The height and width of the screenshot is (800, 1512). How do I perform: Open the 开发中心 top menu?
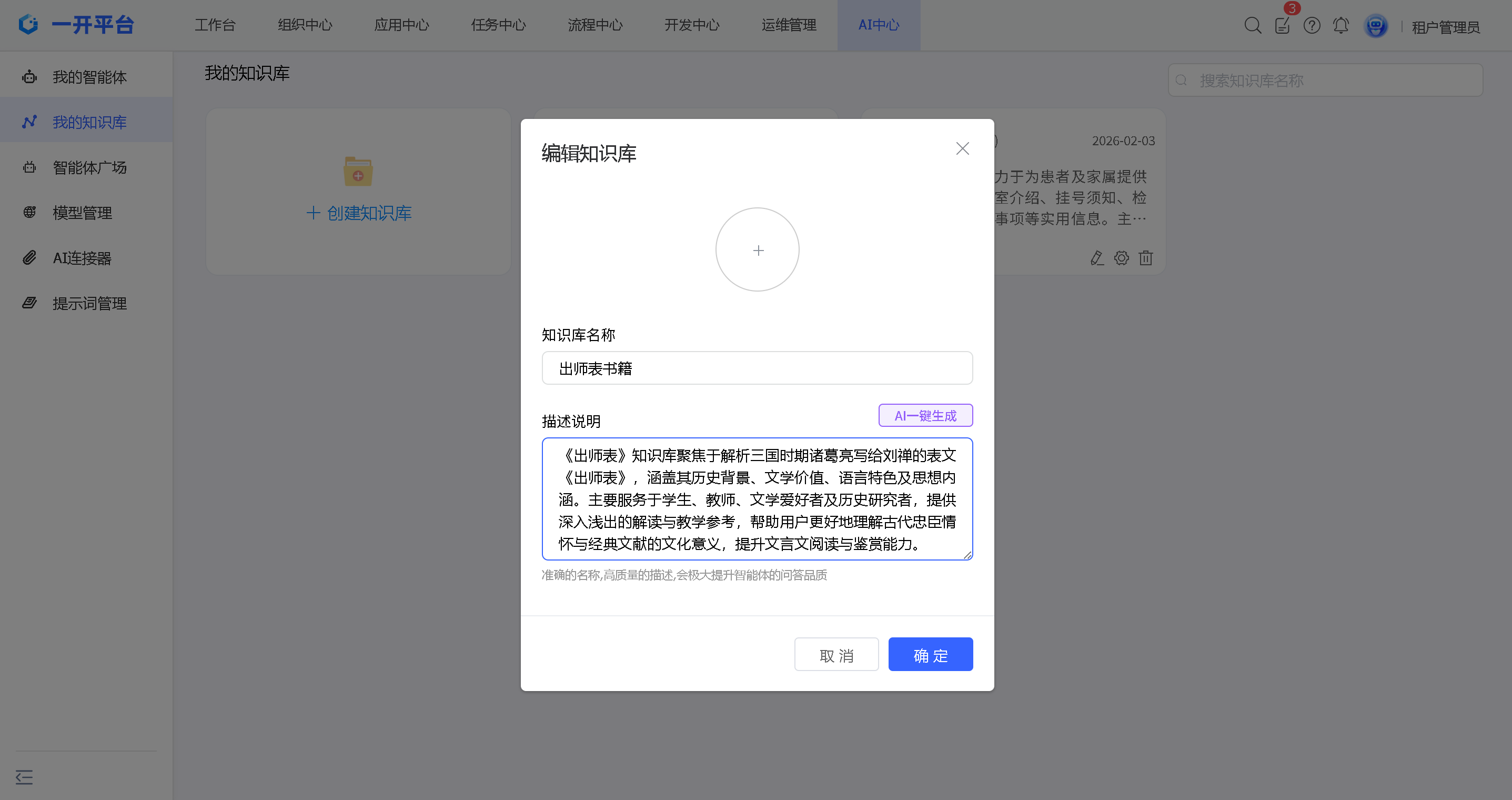point(691,25)
